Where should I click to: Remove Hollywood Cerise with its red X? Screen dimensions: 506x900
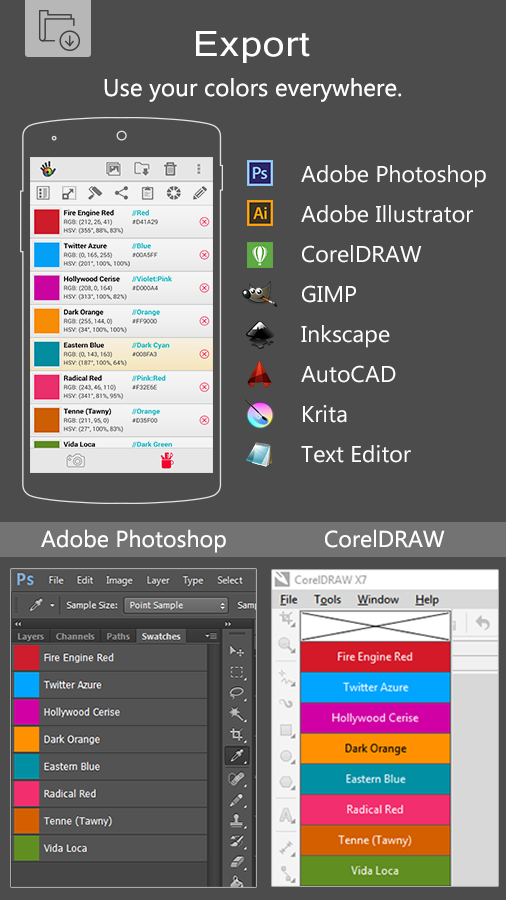[x=204, y=288]
